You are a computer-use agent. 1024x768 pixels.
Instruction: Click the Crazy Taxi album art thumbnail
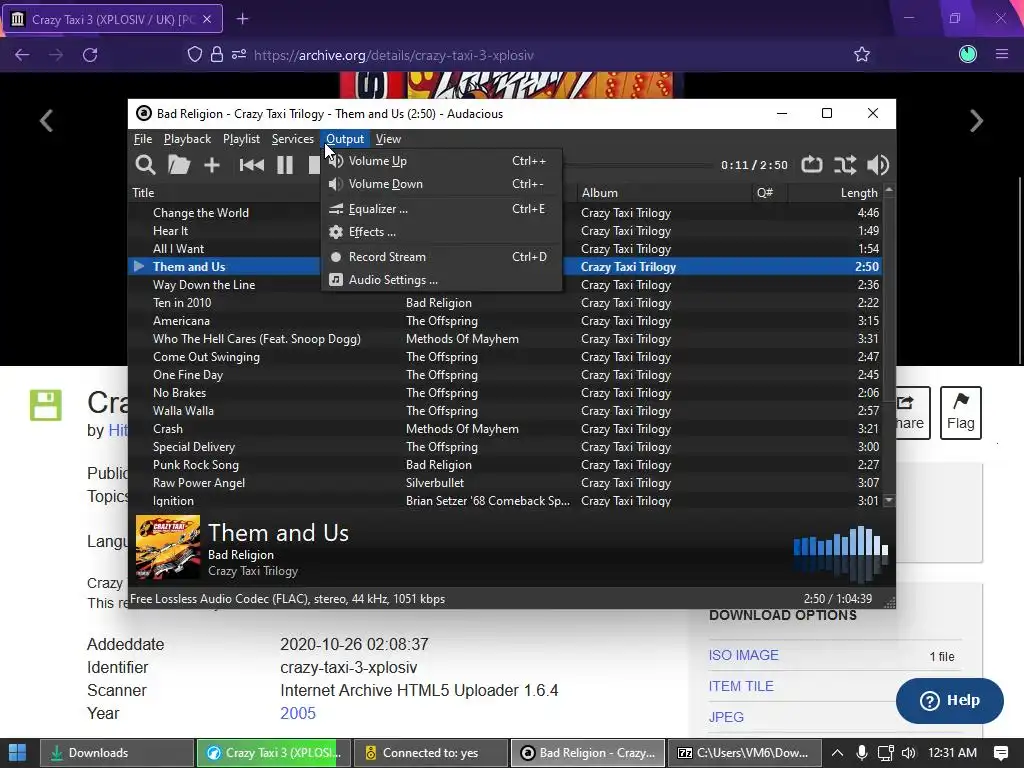168,547
